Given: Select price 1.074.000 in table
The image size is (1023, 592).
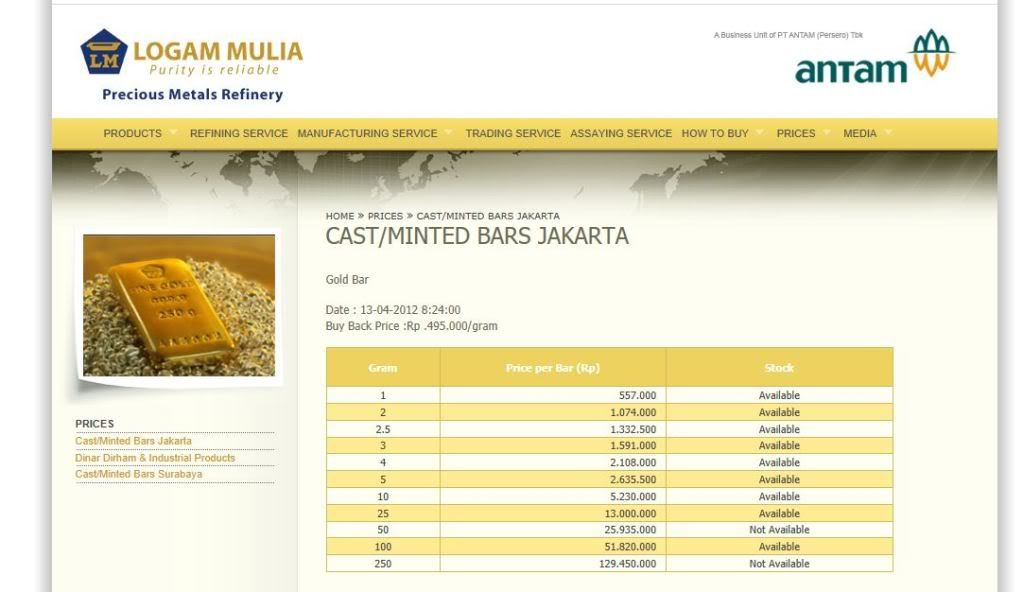Looking at the screenshot, I should click(633, 413).
